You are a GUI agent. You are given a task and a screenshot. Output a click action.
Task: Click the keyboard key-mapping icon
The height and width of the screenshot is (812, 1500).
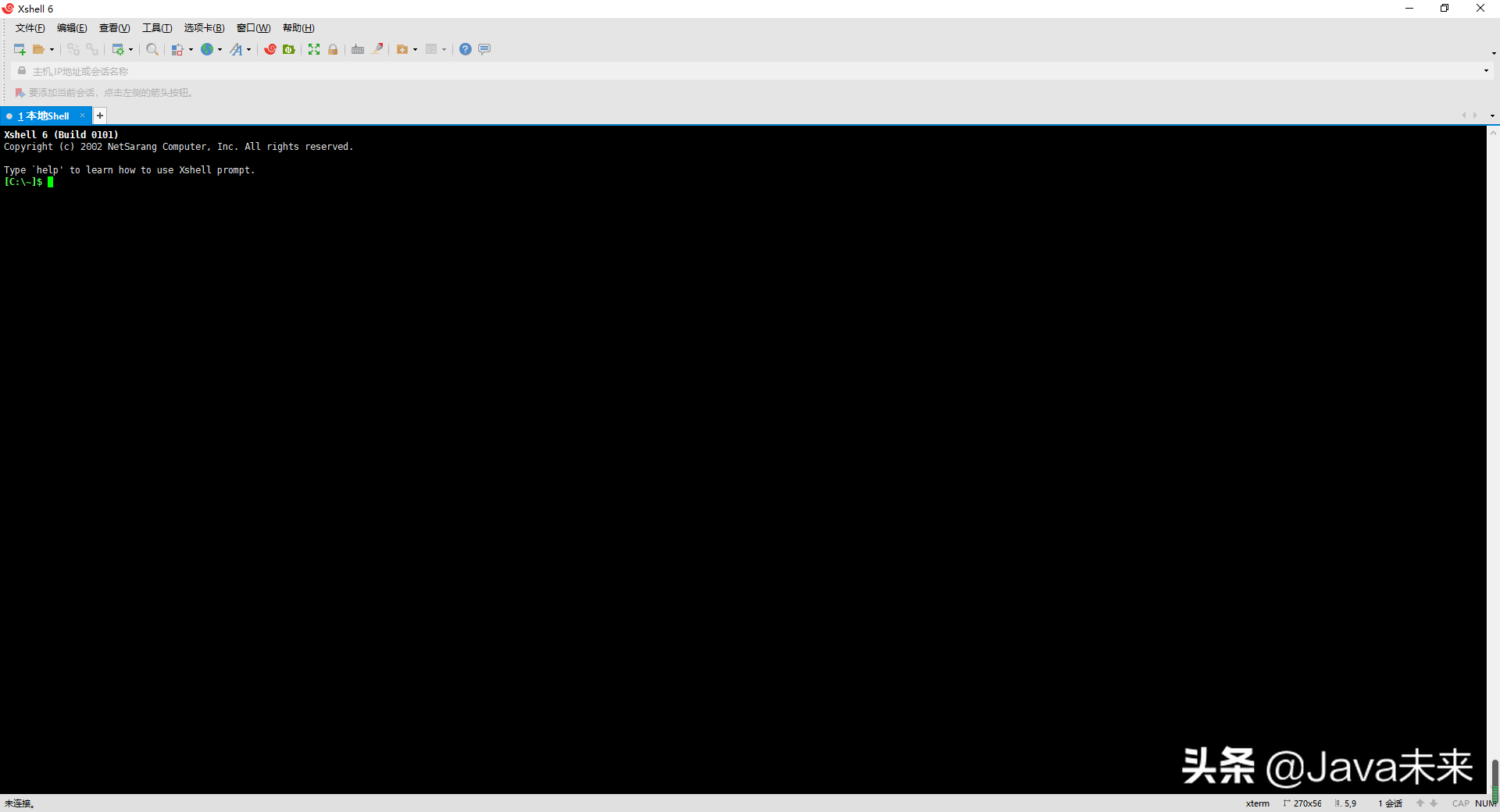point(358,49)
